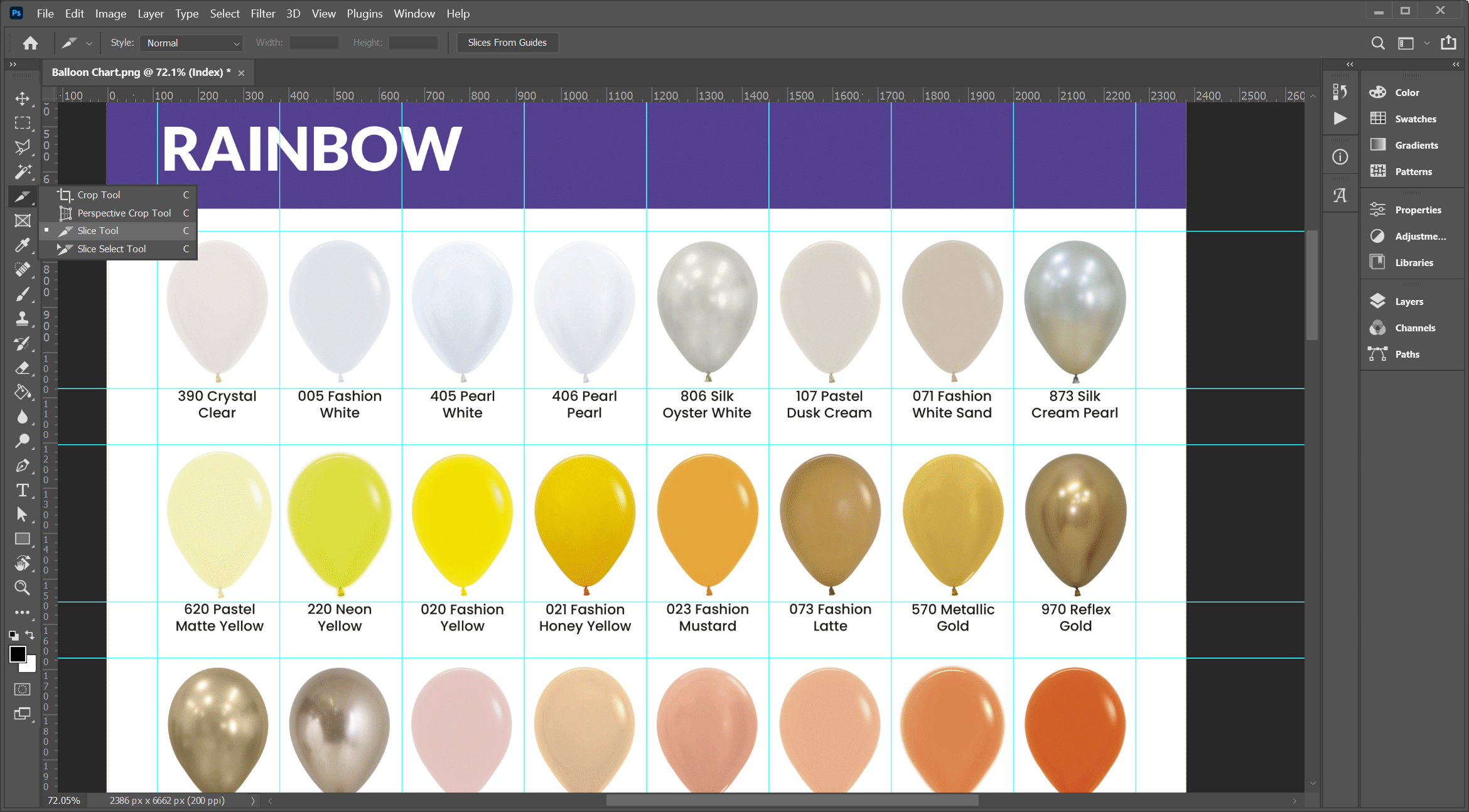Choose Slice Select Tool from flyout

(x=111, y=248)
